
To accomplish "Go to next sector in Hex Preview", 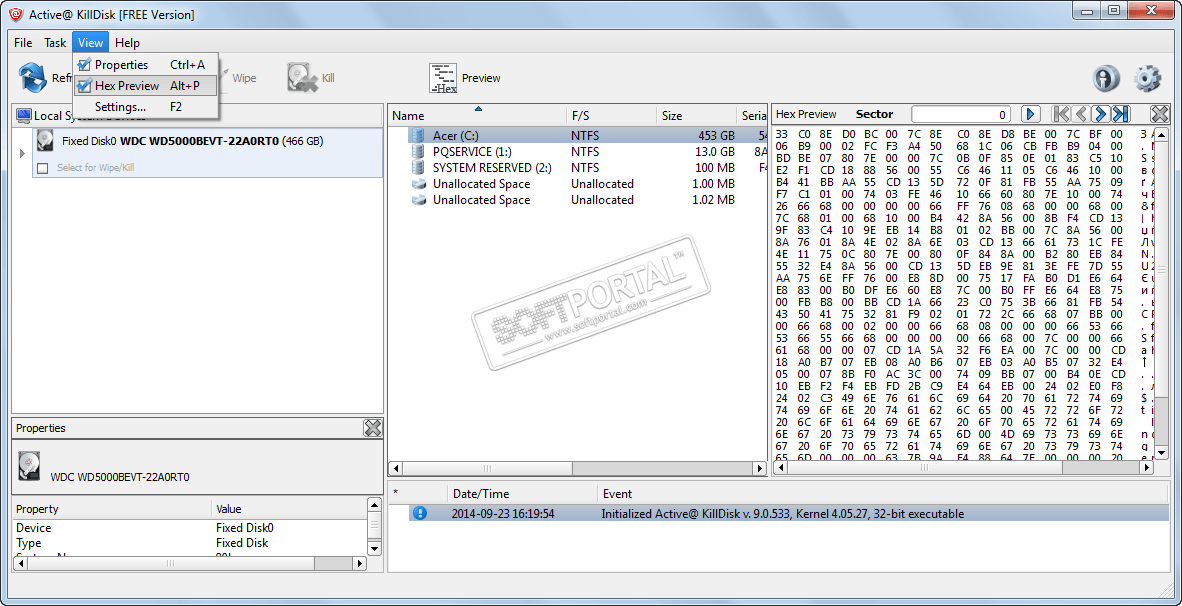I will click(x=1101, y=114).
